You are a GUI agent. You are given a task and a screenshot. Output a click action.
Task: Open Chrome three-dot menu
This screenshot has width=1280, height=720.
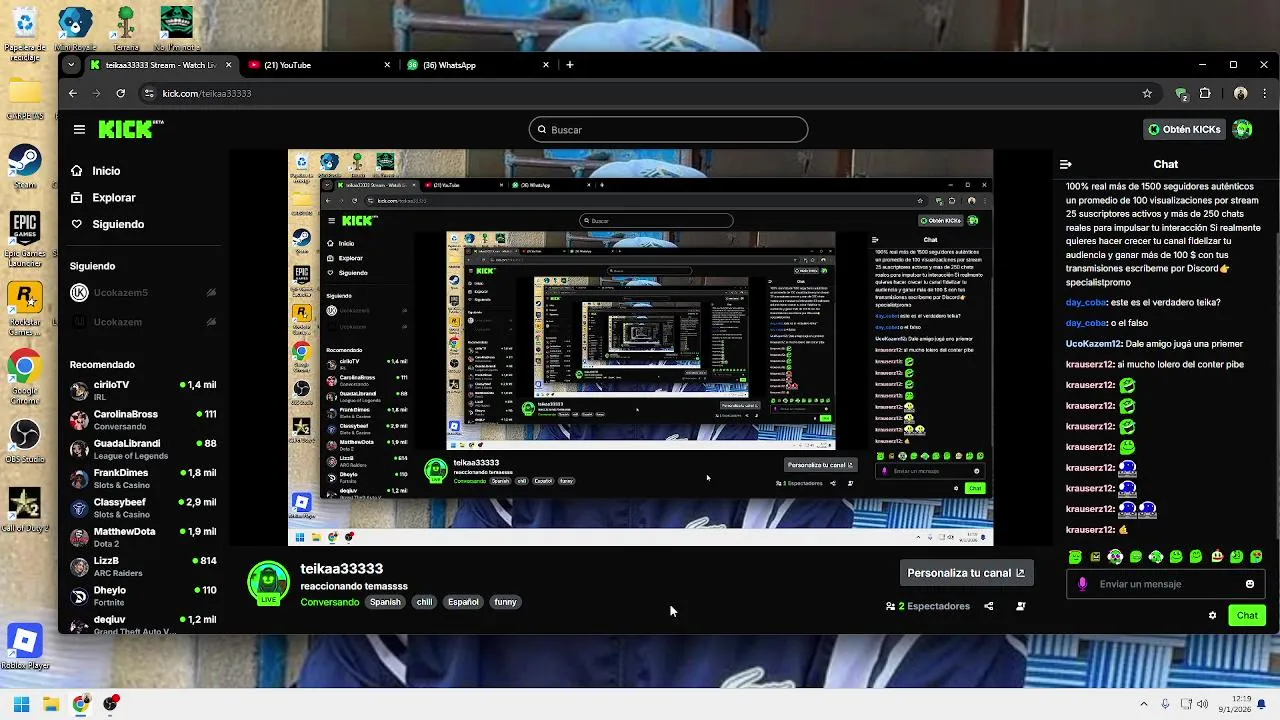[x=1264, y=93]
